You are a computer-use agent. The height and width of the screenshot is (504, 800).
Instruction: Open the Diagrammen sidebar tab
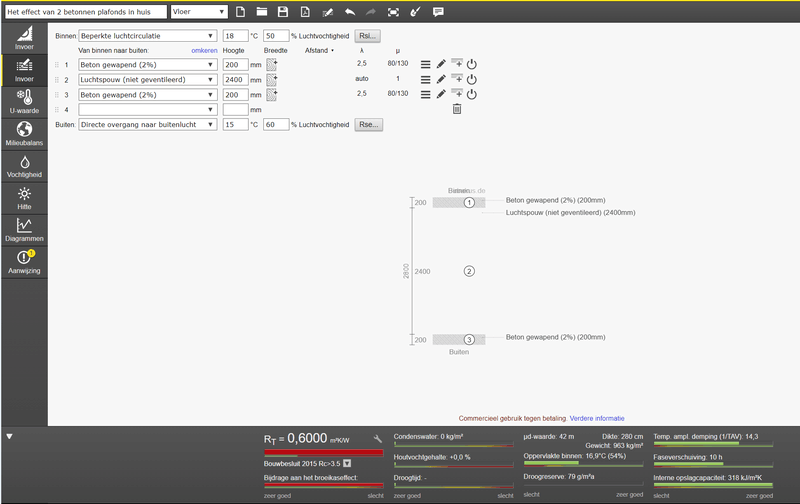[24, 230]
